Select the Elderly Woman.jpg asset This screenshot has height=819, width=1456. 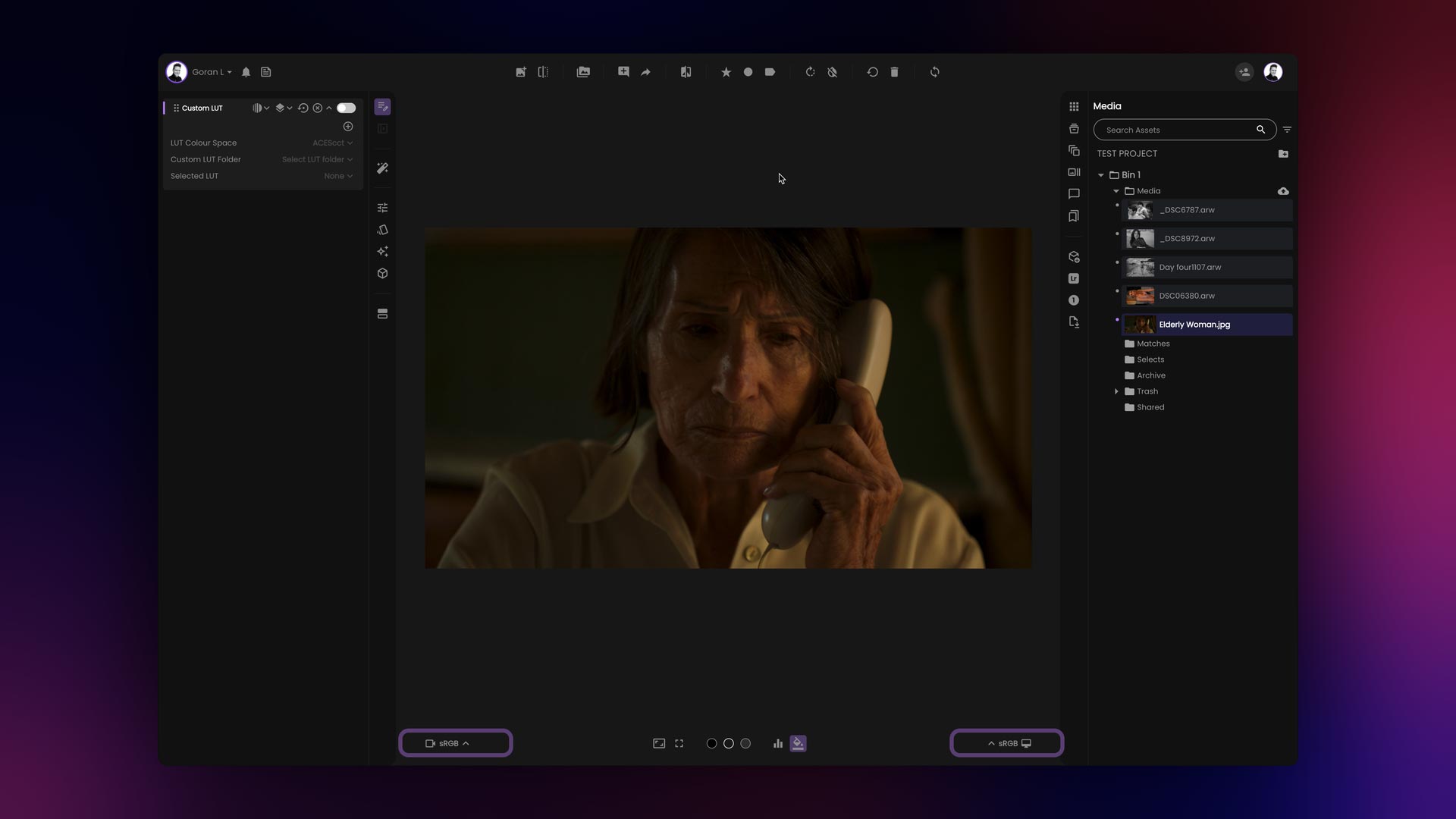(1205, 325)
